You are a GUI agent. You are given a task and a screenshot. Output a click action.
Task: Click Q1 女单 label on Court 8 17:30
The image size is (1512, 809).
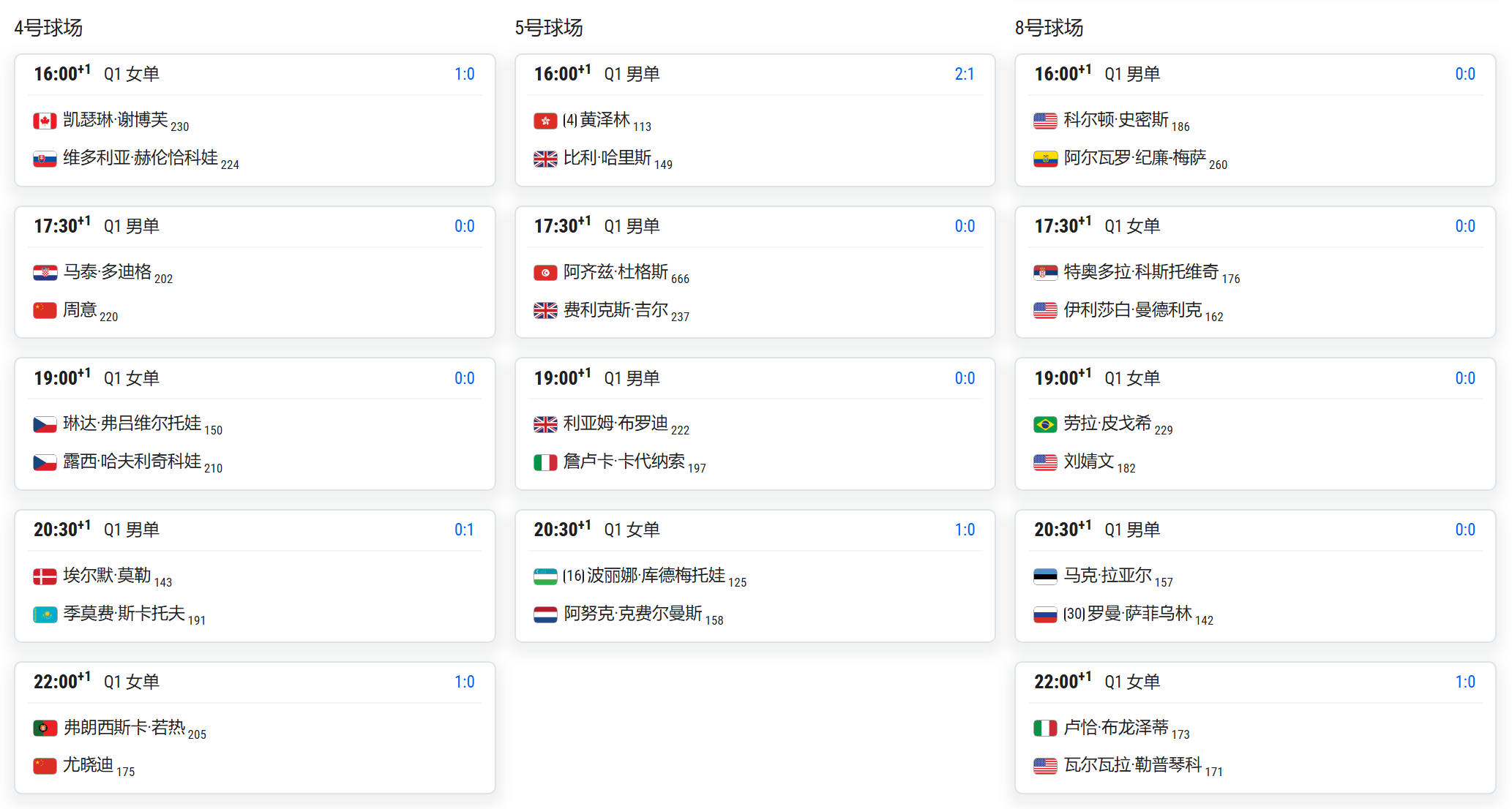1132,226
